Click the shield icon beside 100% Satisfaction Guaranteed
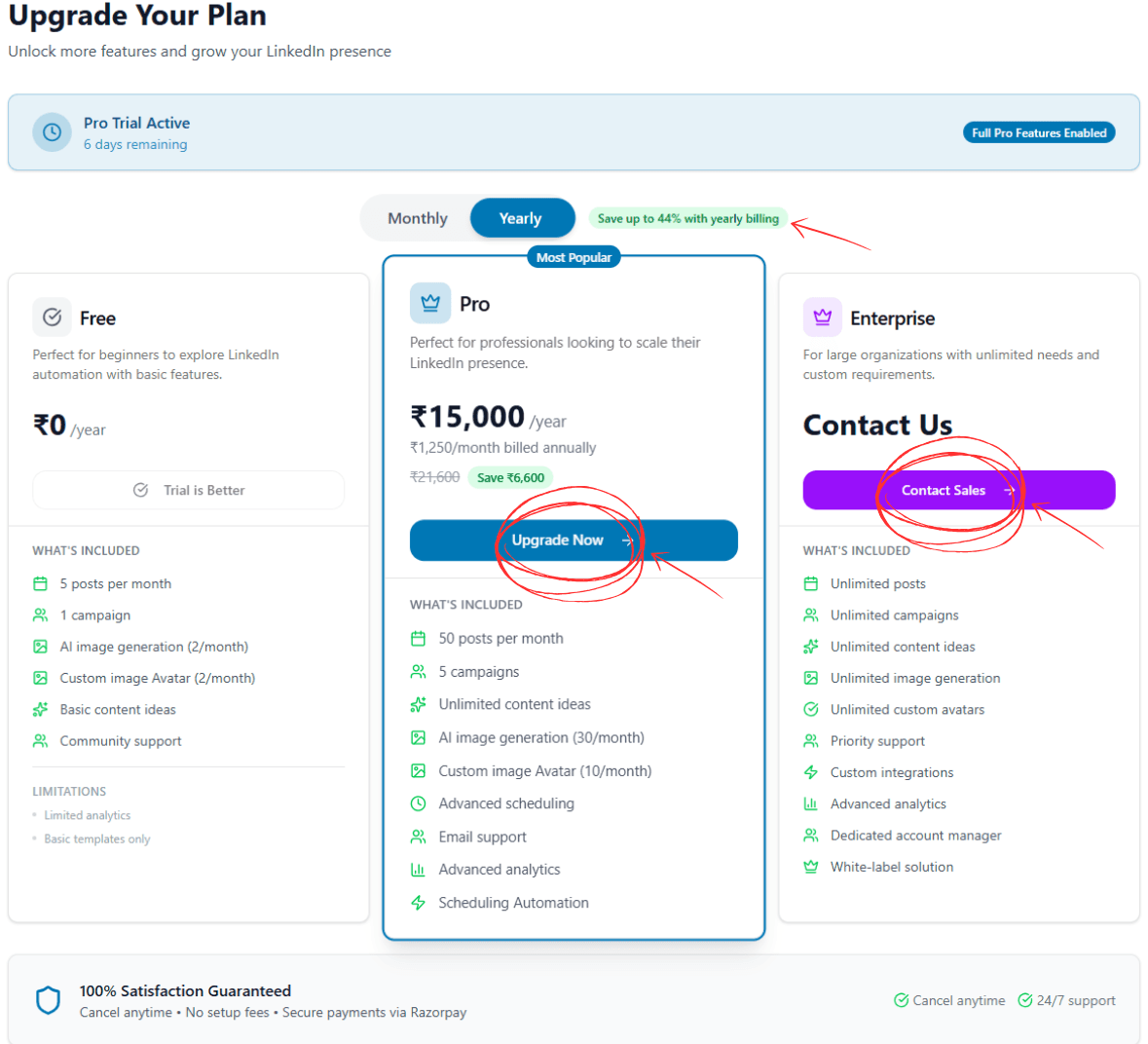Image resolution: width=1148 pixels, height=1044 pixels. [x=48, y=999]
